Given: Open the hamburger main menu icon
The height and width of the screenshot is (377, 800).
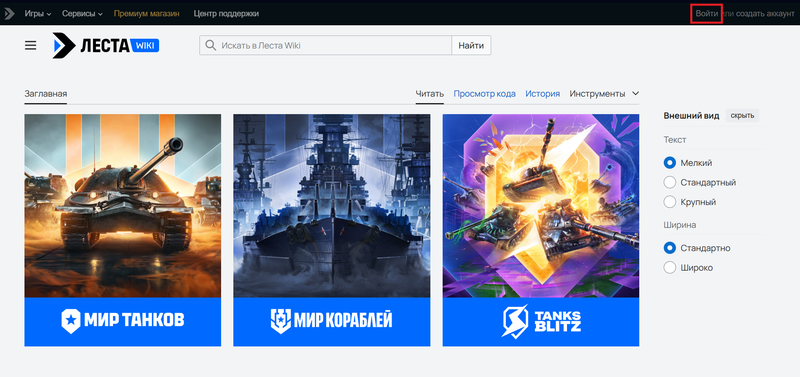Looking at the screenshot, I should click(x=31, y=45).
